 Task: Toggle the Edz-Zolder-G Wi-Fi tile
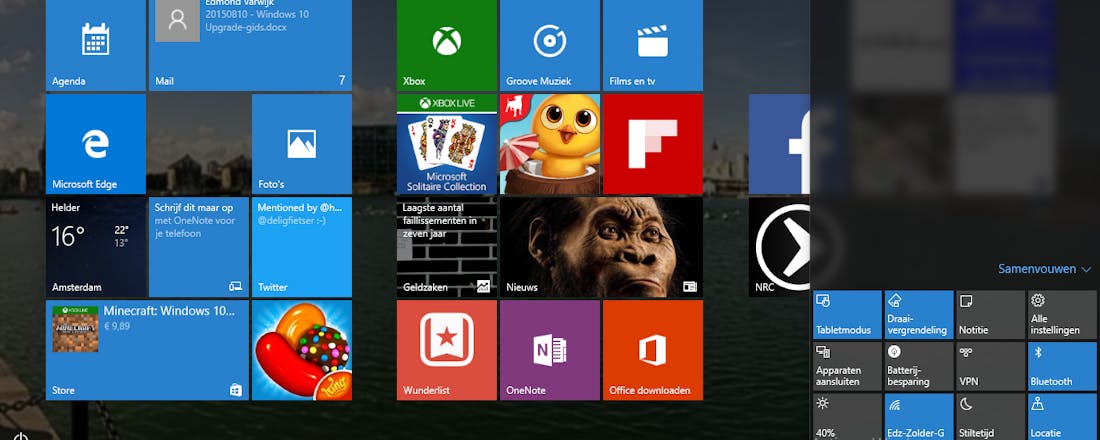[x=919, y=417]
